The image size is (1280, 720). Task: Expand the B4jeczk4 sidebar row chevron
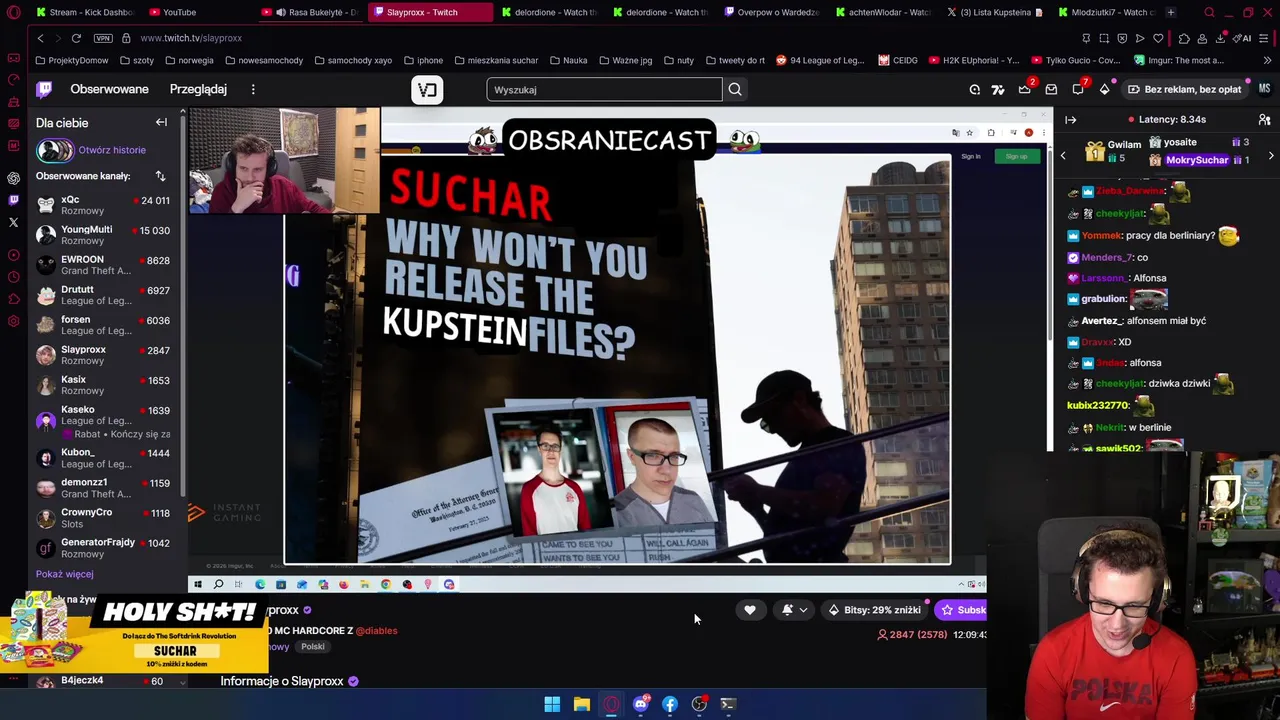[181, 681]
